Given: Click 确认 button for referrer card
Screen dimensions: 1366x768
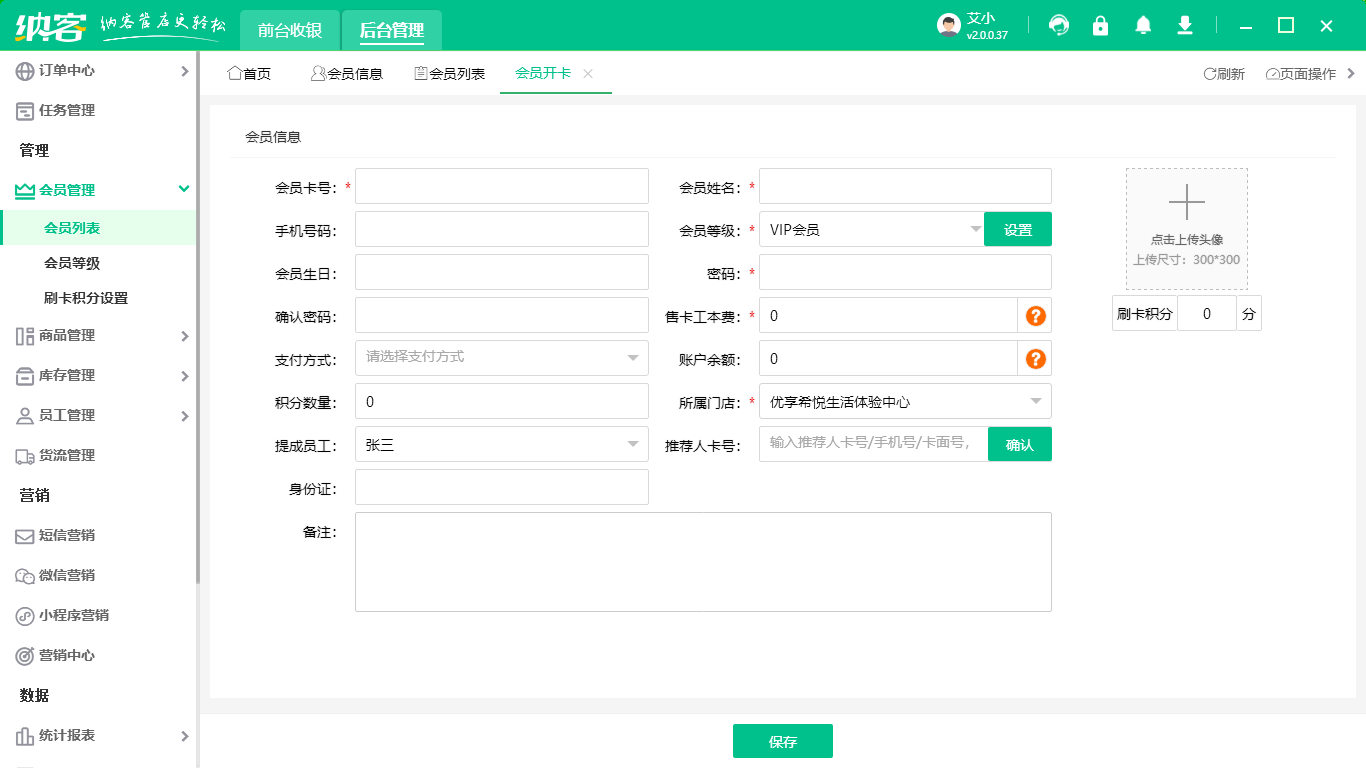Looking at the screenshot, I should tap(1020, 444).
